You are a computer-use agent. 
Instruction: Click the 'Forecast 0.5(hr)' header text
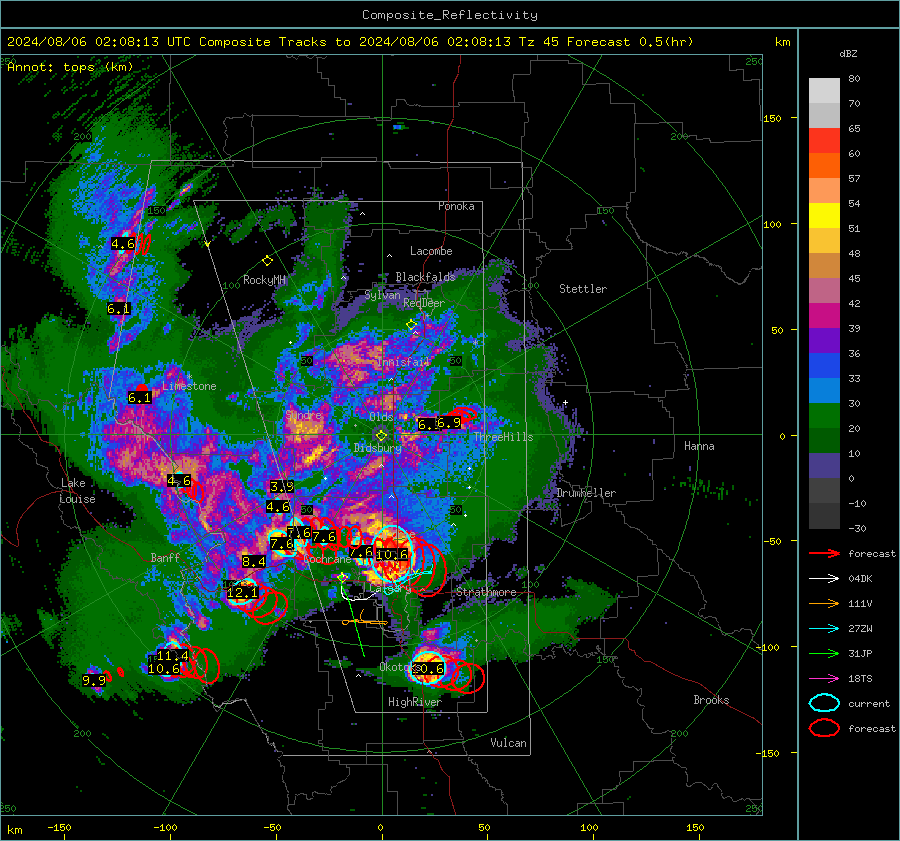coord(630,42)
